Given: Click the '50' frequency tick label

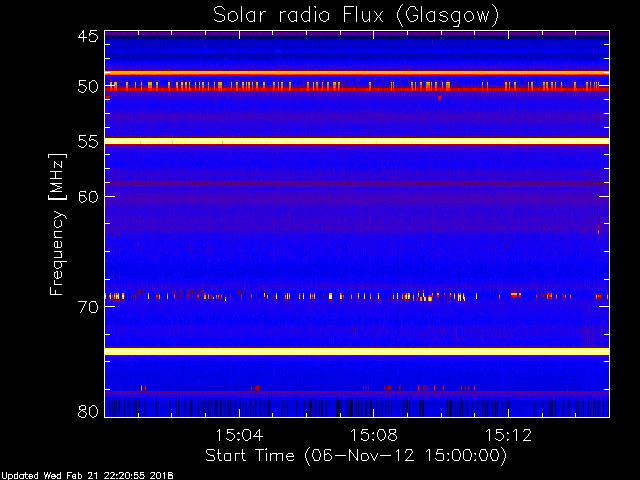Looking at the screenshot, I should [88, 87].
